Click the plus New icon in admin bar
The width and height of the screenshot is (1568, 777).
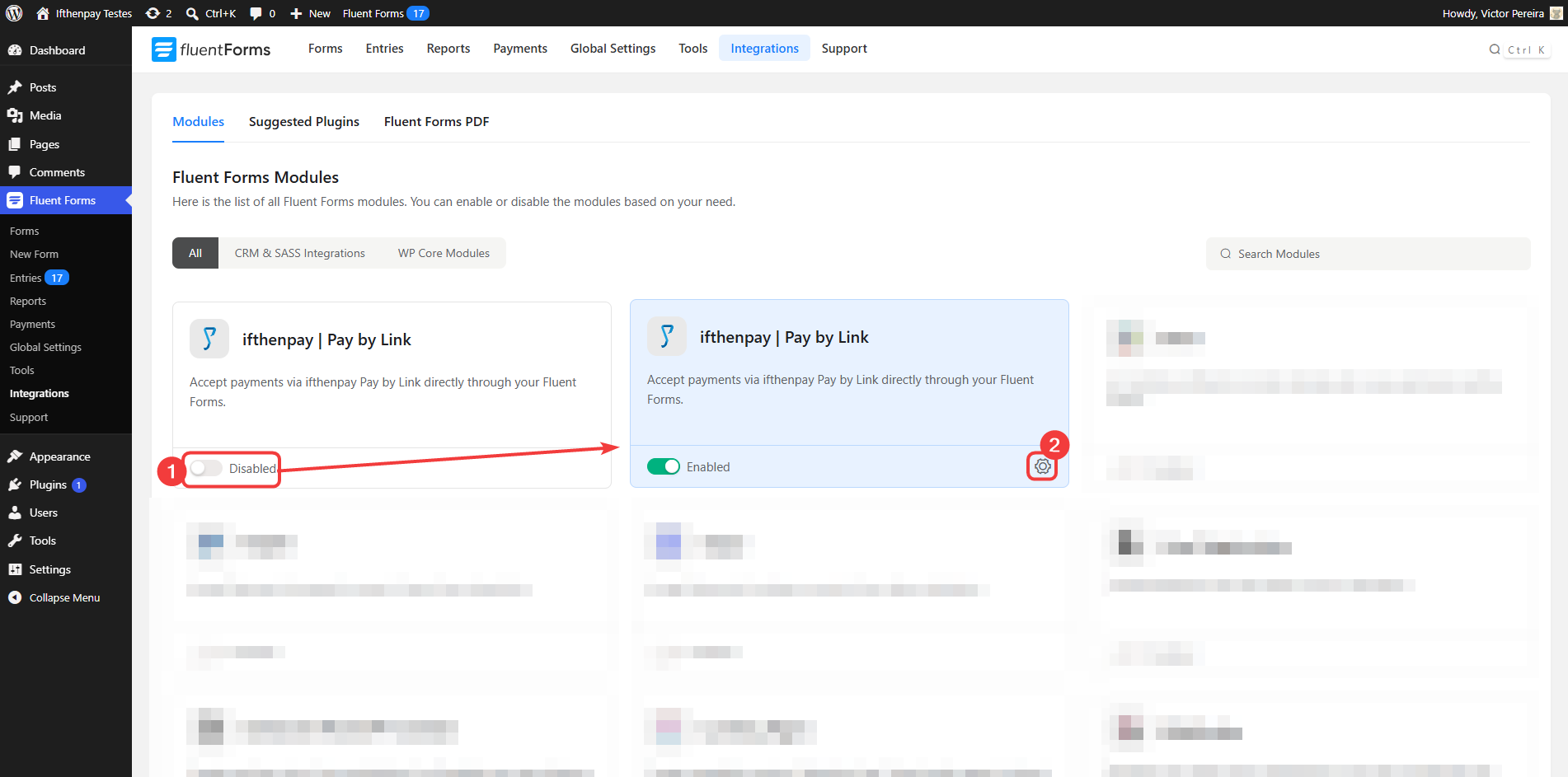296,13
